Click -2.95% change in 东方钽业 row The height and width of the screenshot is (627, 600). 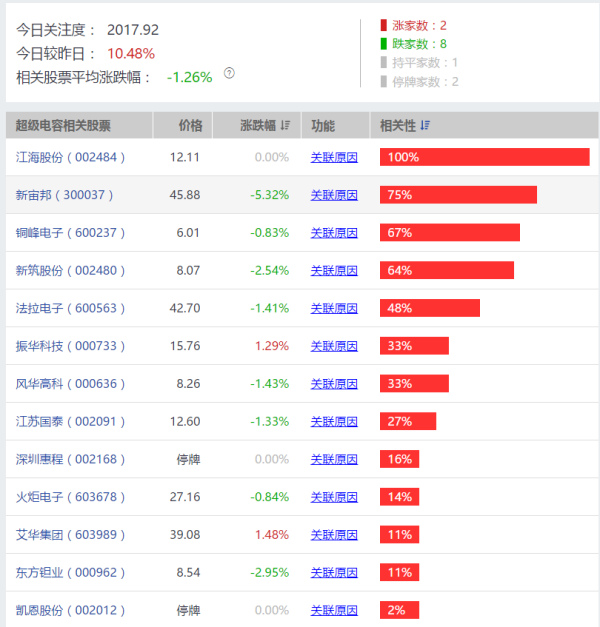(x=270, y=573)
